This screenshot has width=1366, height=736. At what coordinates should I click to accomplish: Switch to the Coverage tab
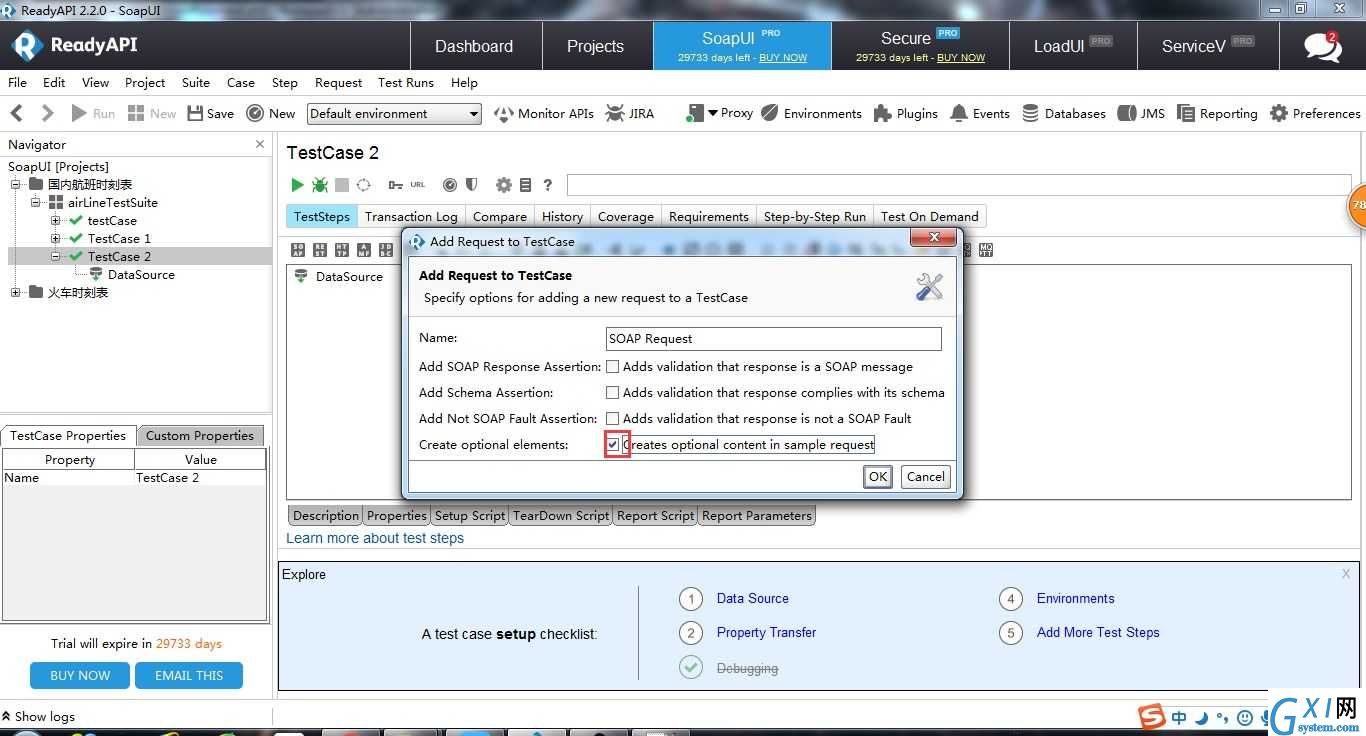coord(626,216)
